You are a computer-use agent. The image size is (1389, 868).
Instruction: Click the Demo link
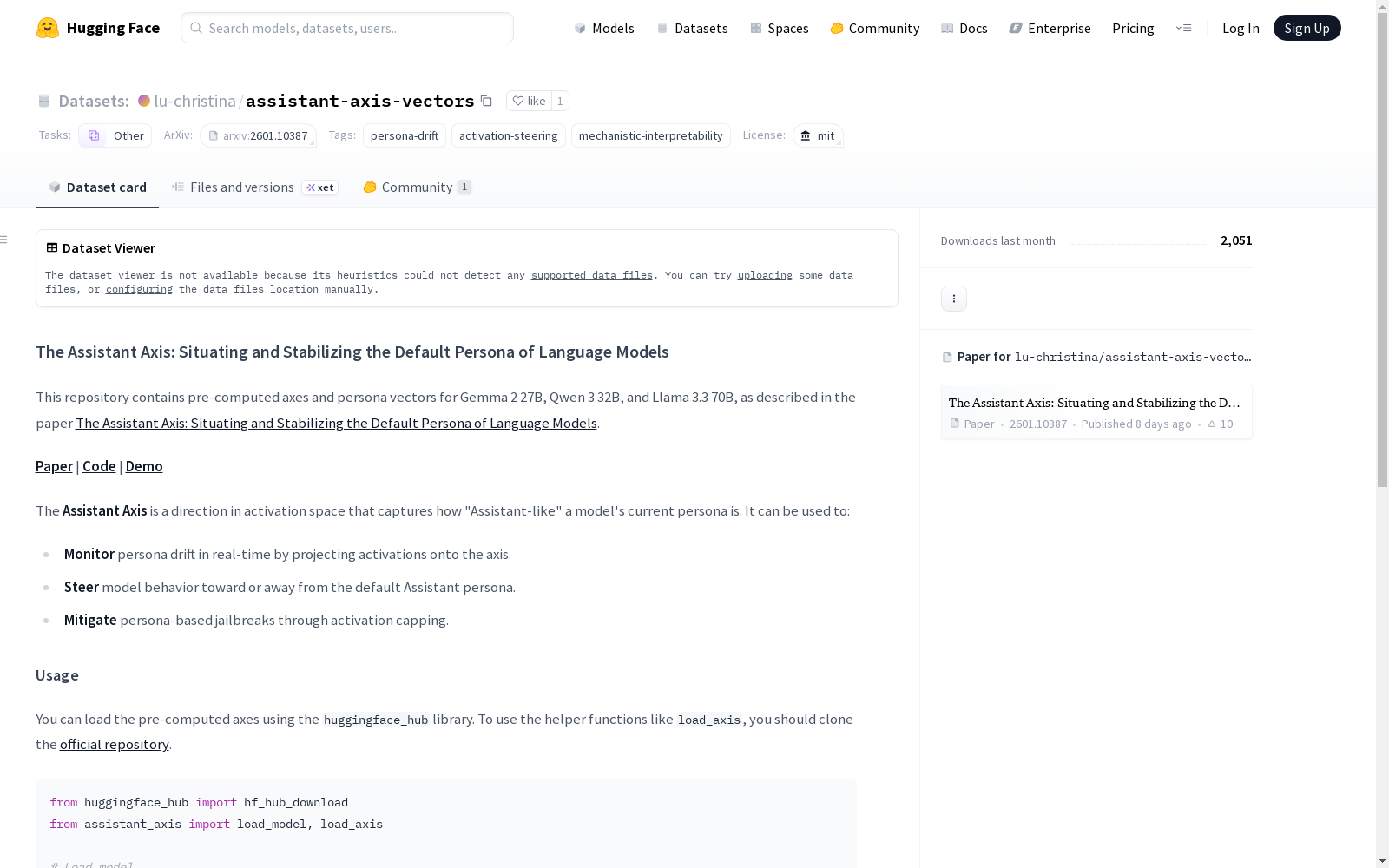[144, 467]
